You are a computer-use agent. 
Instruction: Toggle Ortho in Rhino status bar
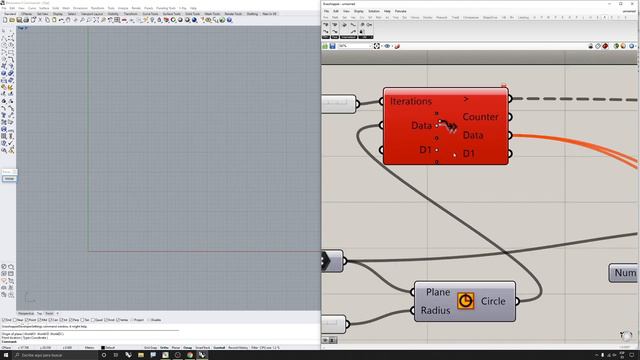point(164,348)
